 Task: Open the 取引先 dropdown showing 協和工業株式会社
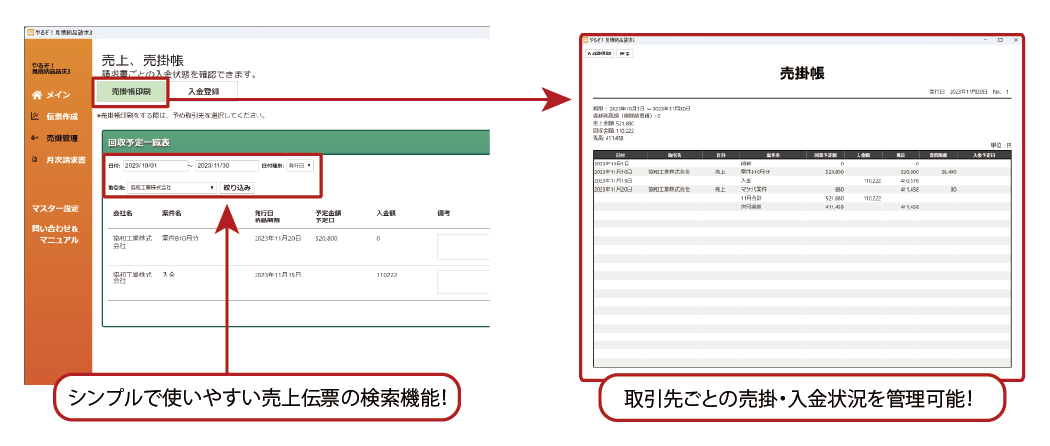(x=171, y=188)
